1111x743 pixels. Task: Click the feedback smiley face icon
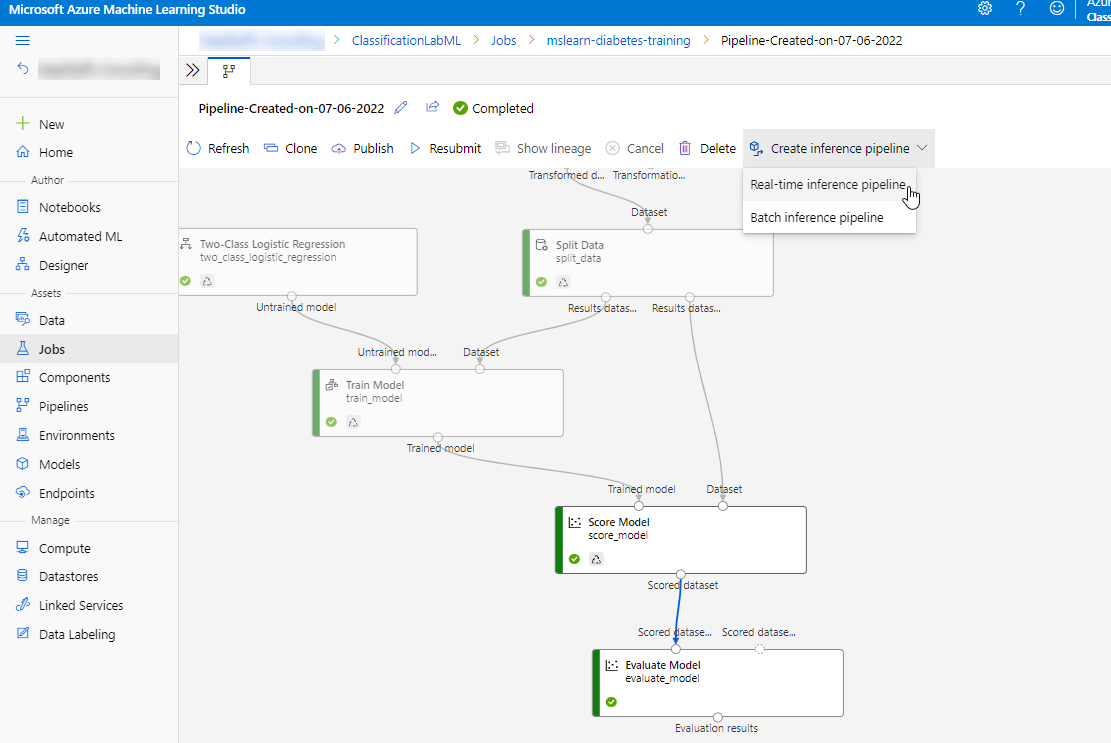[x=1057, y=9]
